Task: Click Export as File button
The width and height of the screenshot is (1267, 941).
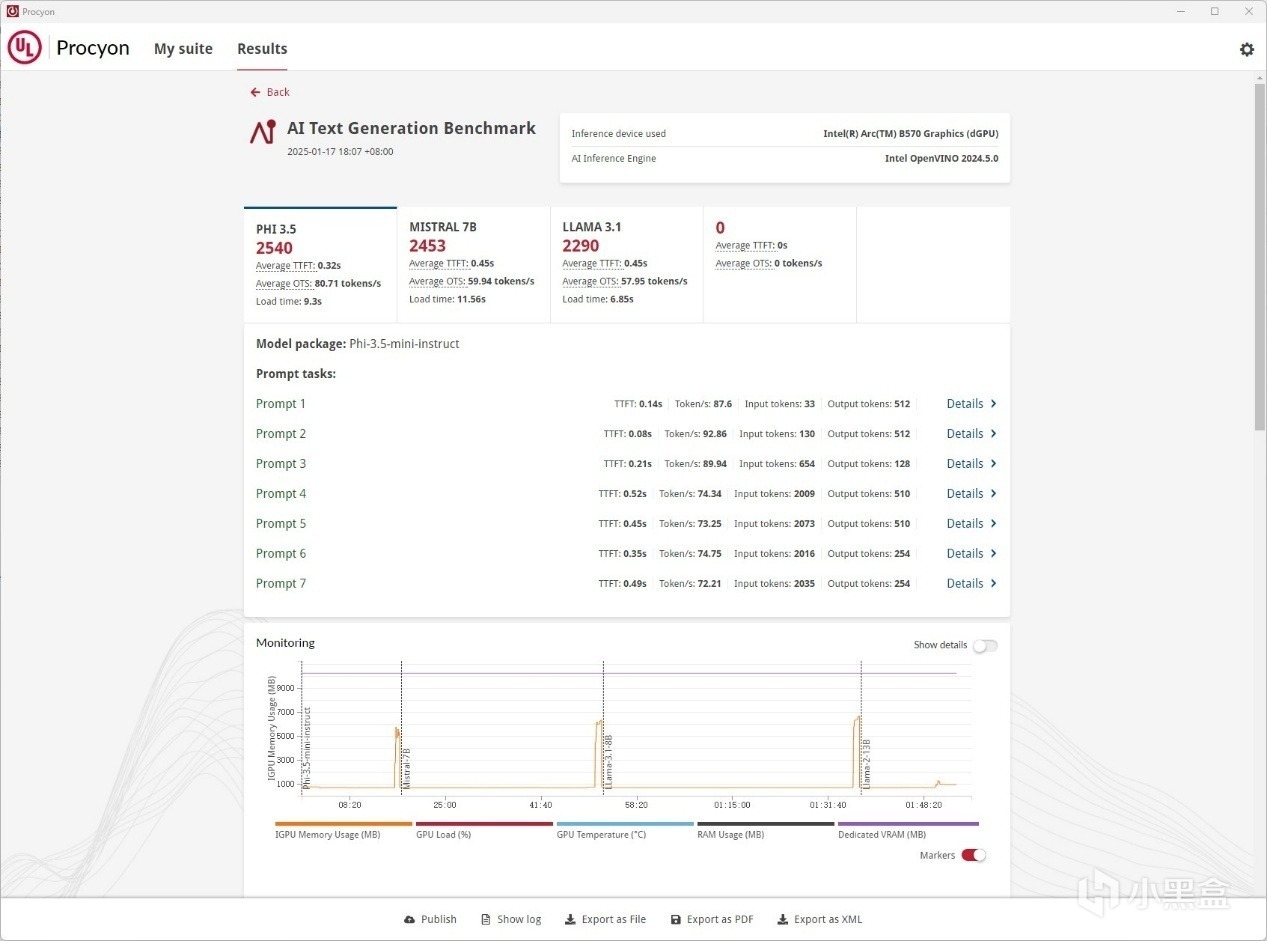Action: click(605, 920)
